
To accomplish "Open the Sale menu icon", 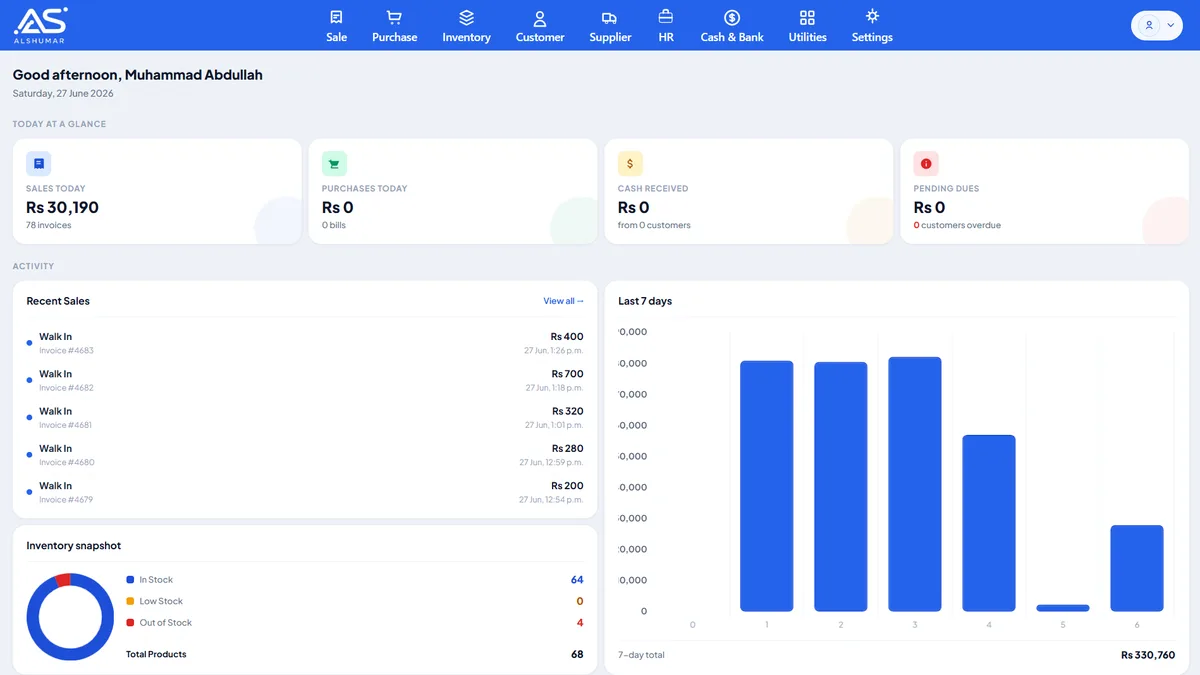I will [336, 17].
